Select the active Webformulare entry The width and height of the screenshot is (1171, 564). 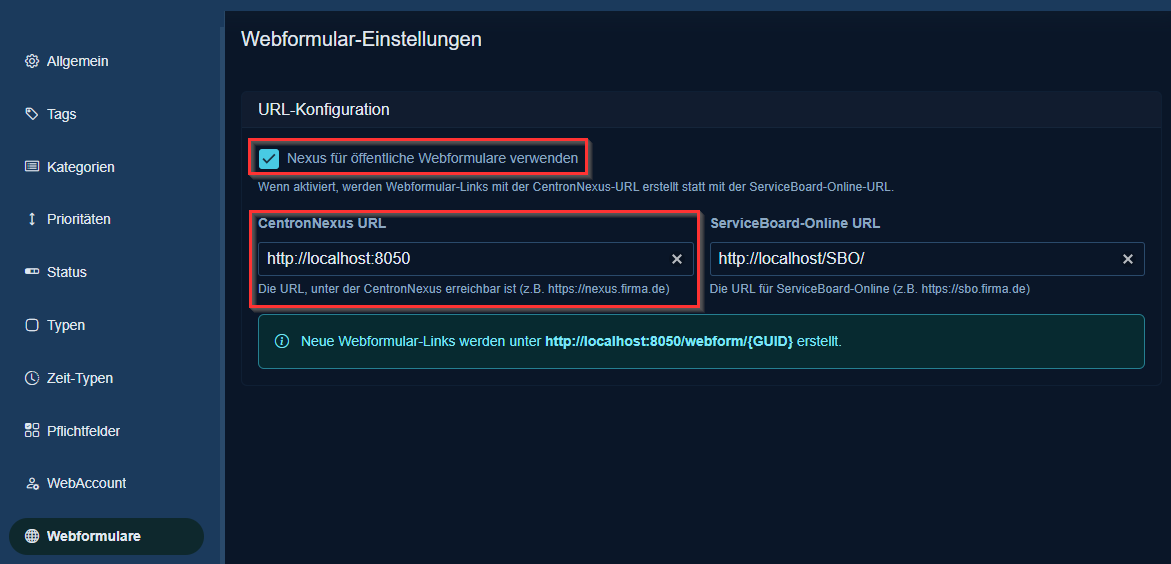[106, 536]
